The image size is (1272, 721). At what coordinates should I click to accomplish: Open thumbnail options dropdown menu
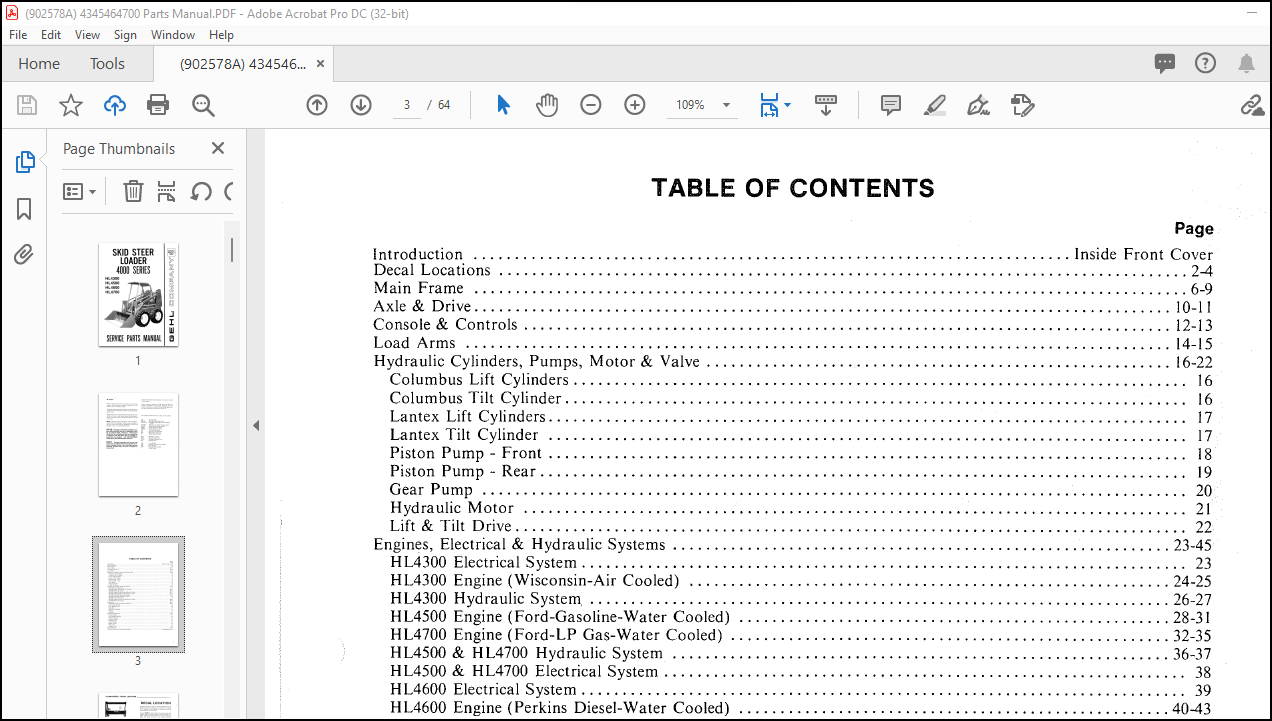pyautogui.click(x=80, y=191)
